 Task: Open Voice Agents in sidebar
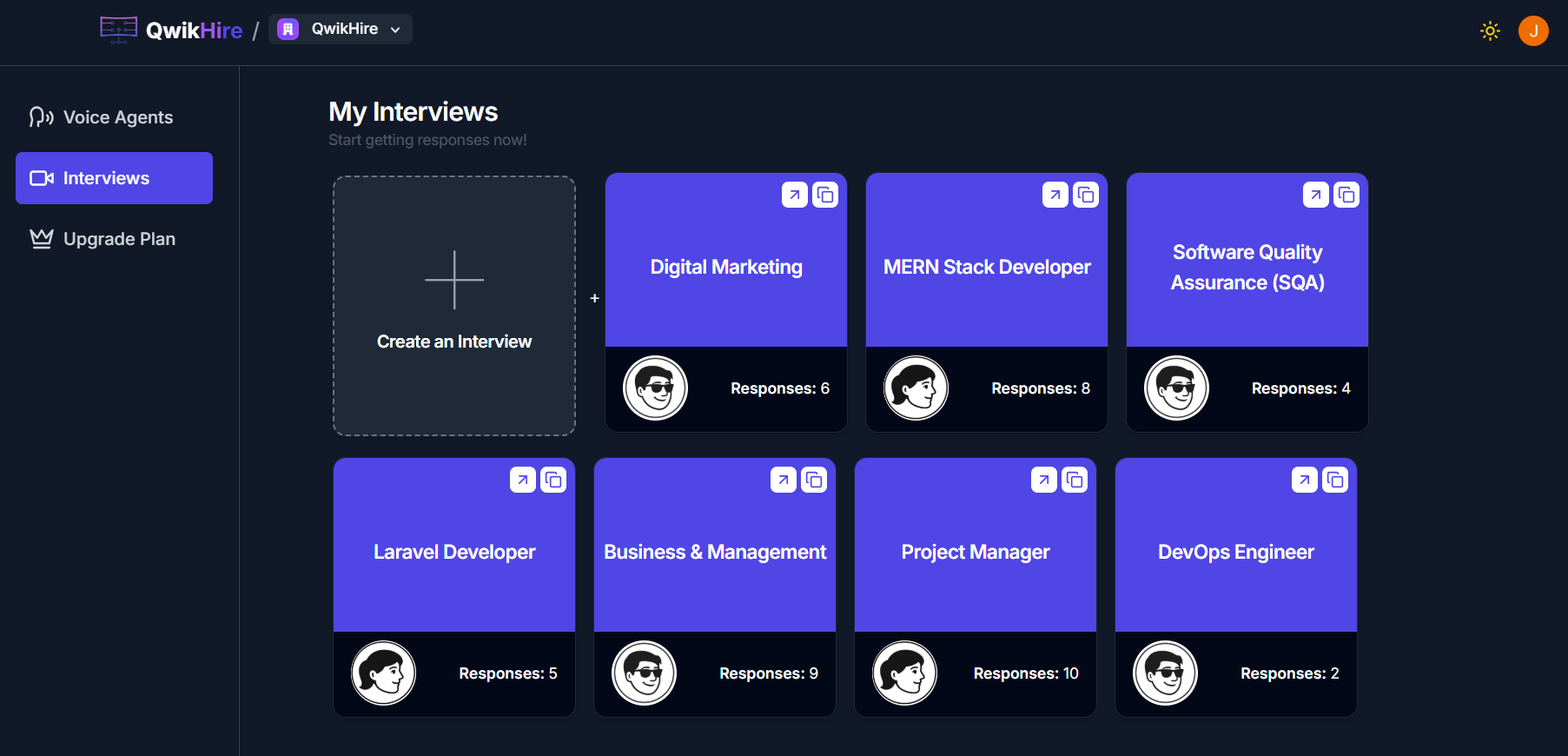114,117
